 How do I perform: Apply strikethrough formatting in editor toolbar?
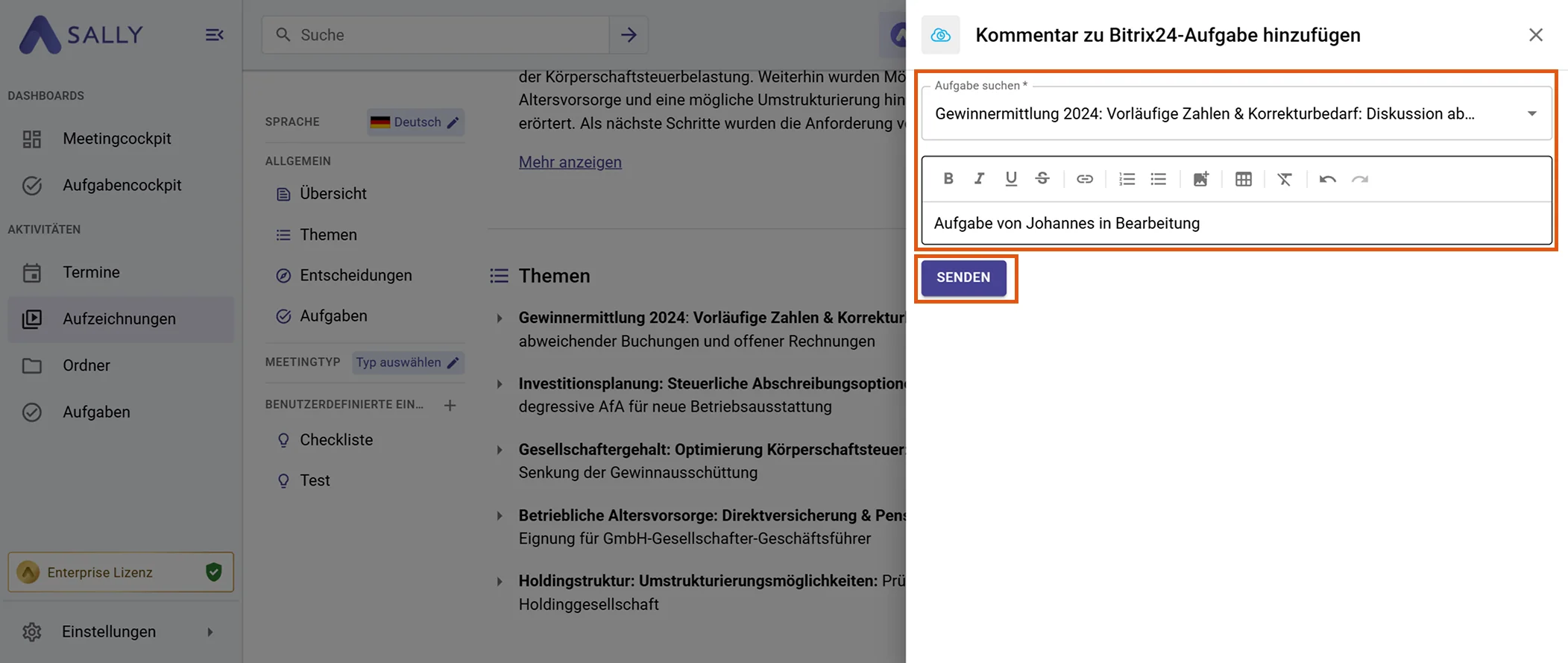pos(1042,178)
